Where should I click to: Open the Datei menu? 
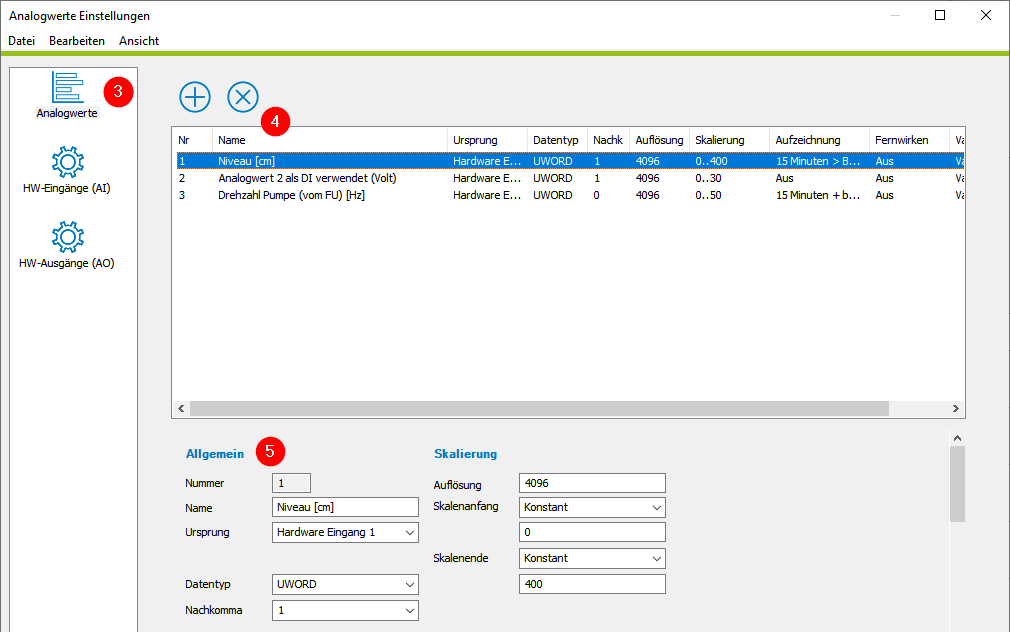[21, 41]
